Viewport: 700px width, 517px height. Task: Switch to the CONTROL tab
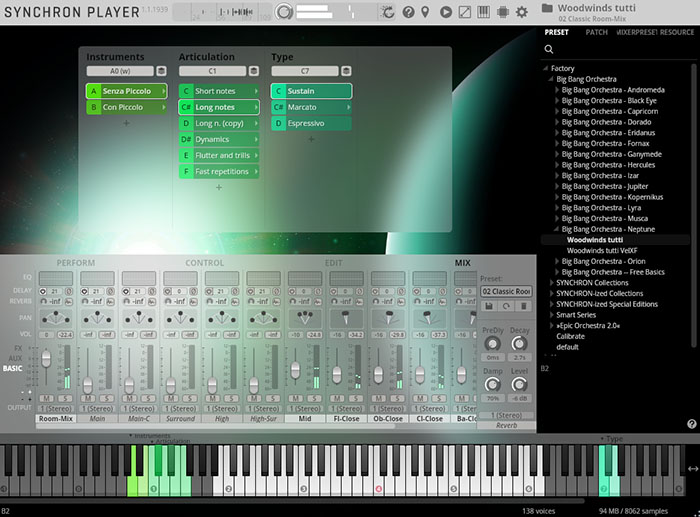point(204,263)
